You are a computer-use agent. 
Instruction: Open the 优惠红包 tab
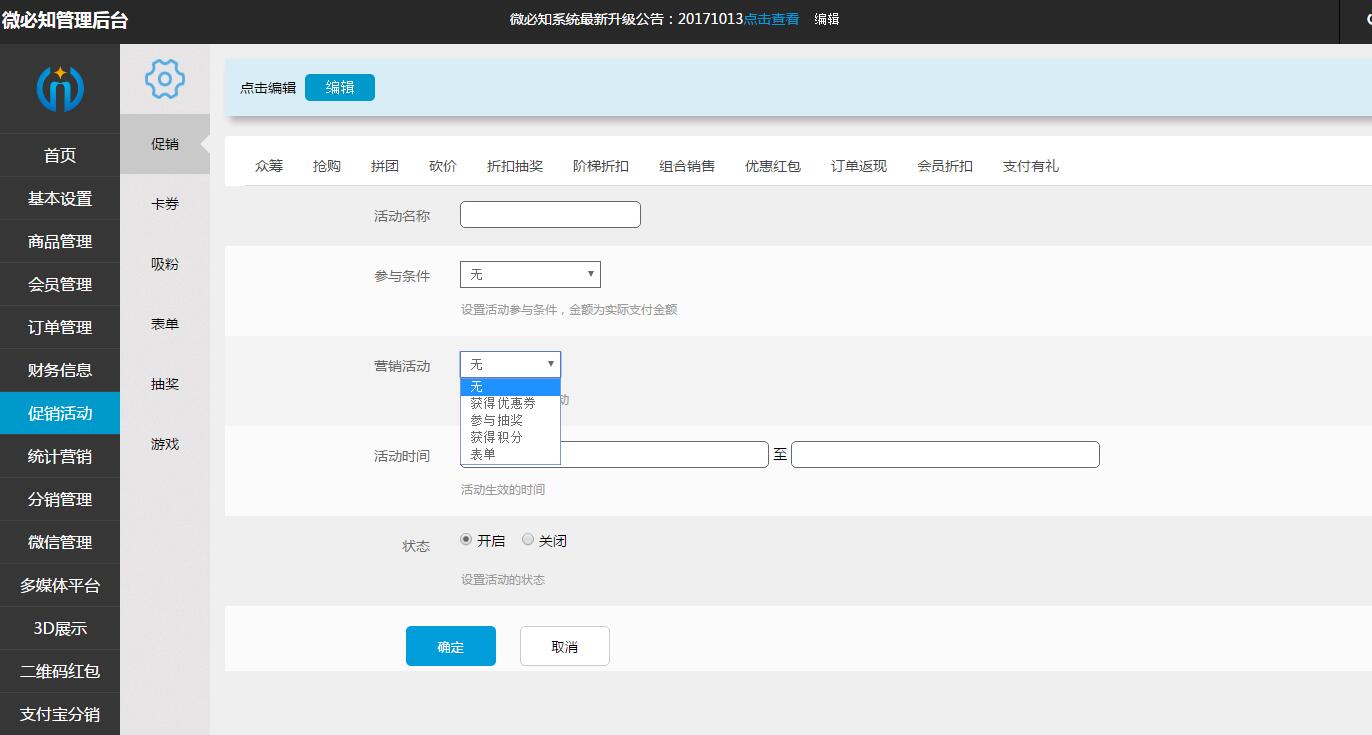[773, 166]
